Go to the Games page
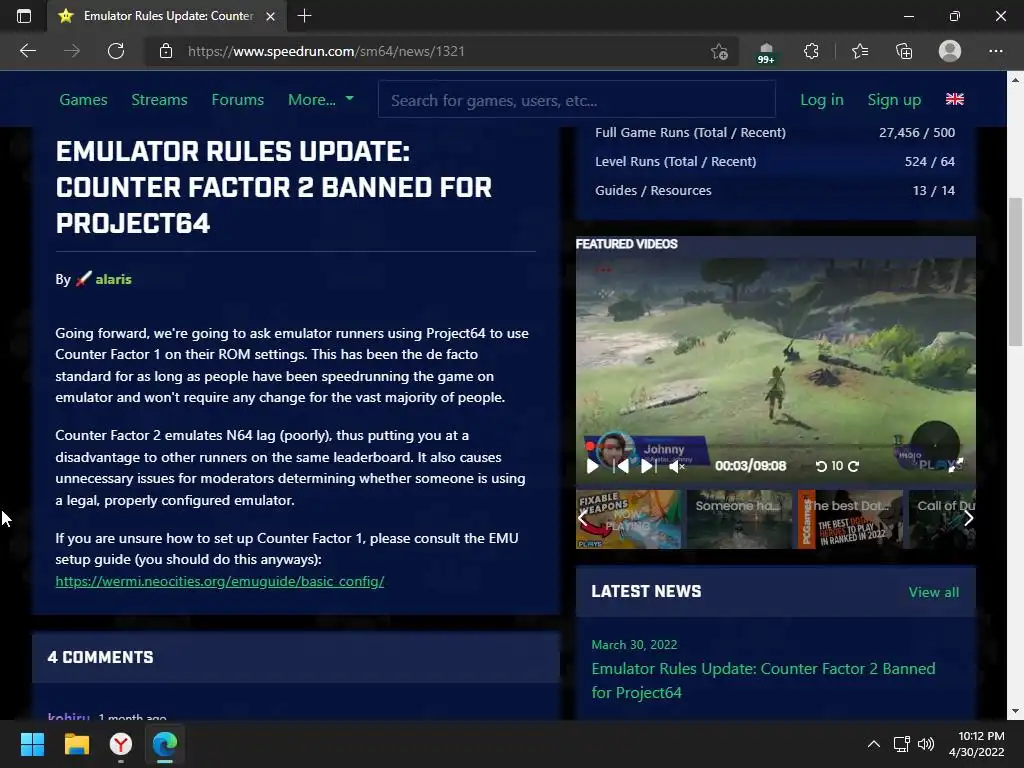This screenshot has height=768, width=1024. pos(84,99)
